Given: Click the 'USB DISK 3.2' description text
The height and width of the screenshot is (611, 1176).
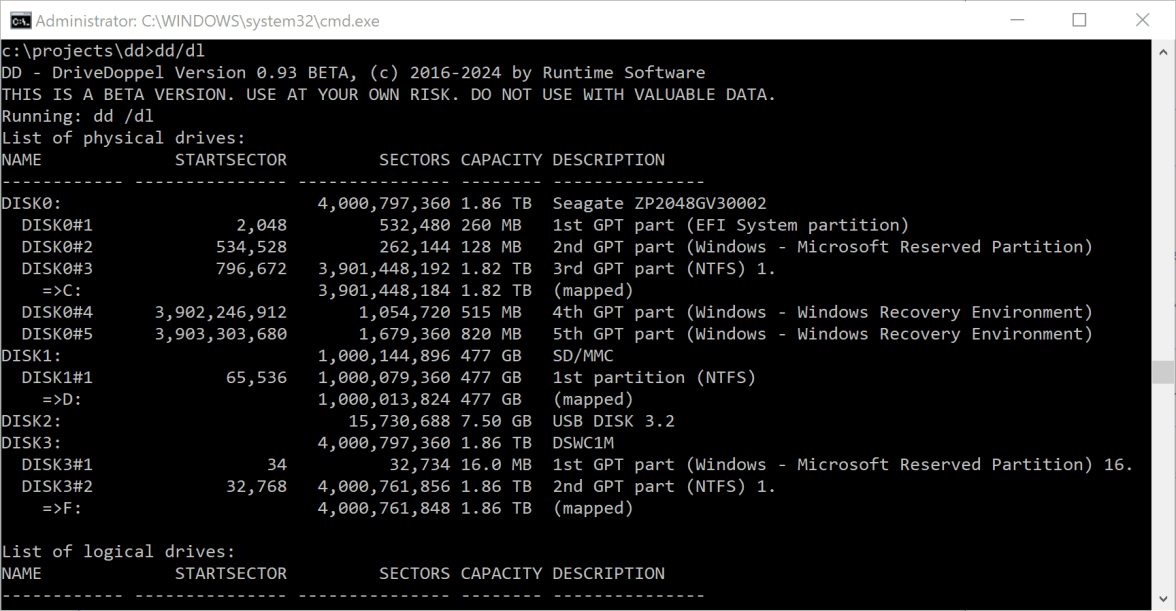Looking at the screenshot, I should (613, 421).
